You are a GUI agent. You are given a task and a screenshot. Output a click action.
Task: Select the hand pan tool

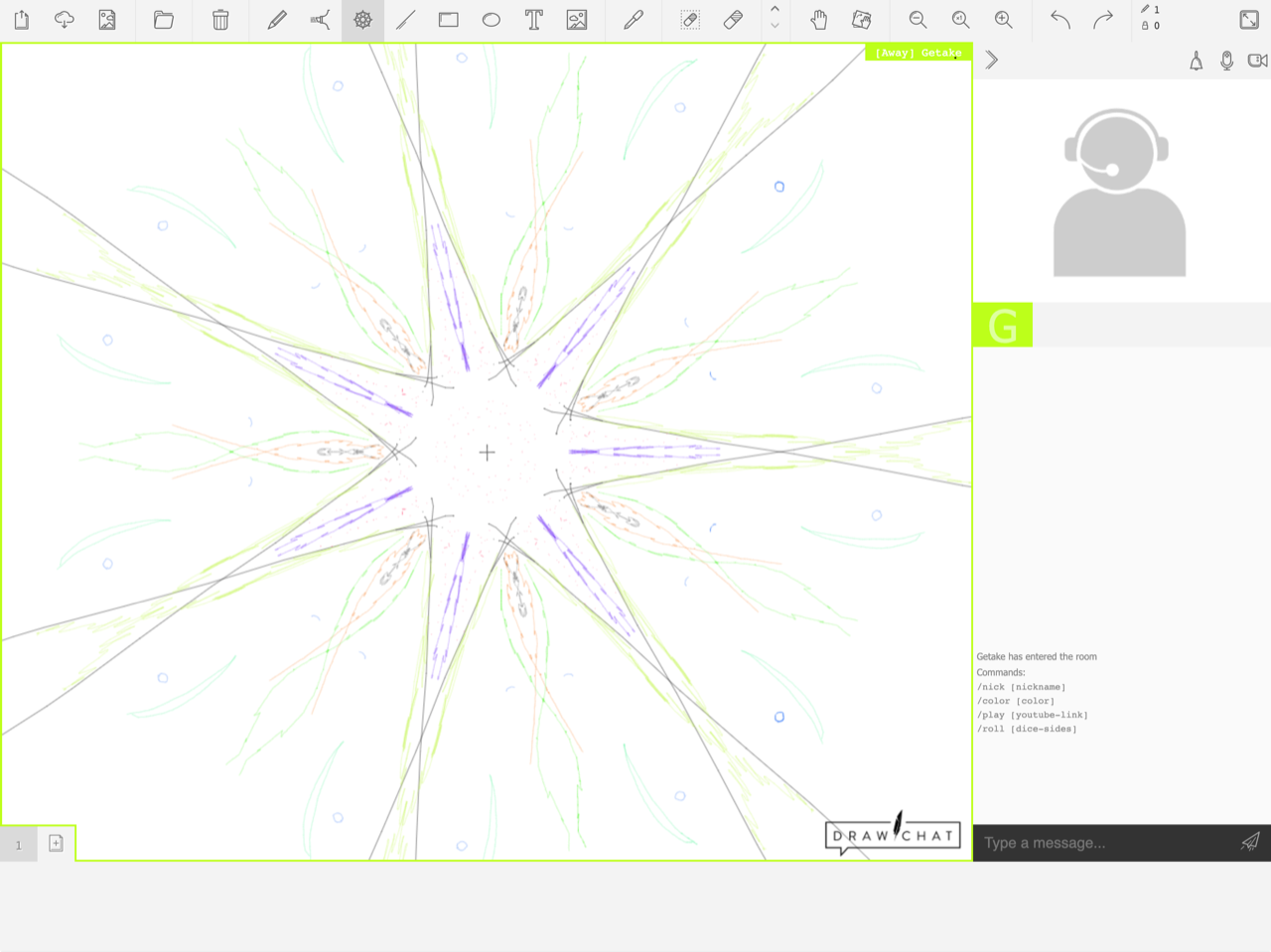819,20
